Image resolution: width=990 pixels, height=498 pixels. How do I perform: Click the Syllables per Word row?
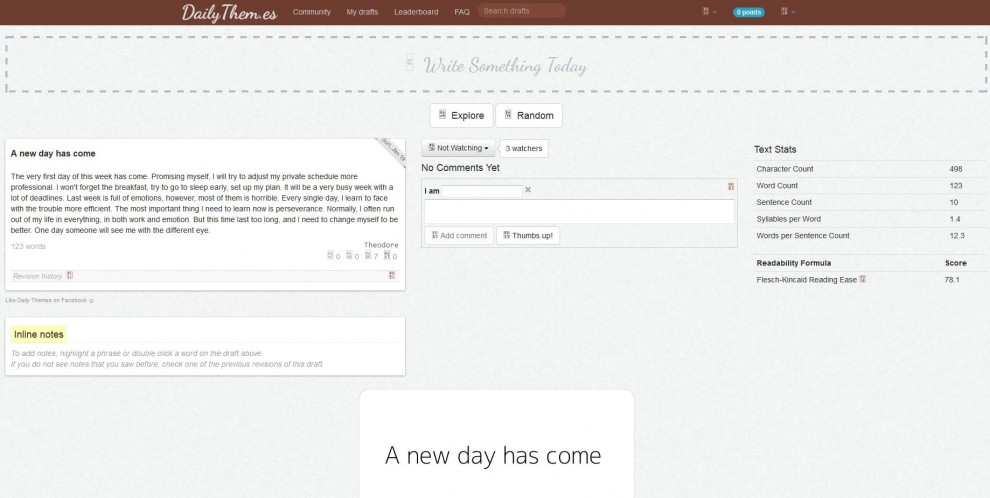pyautogui.click(x=870, y=219)
